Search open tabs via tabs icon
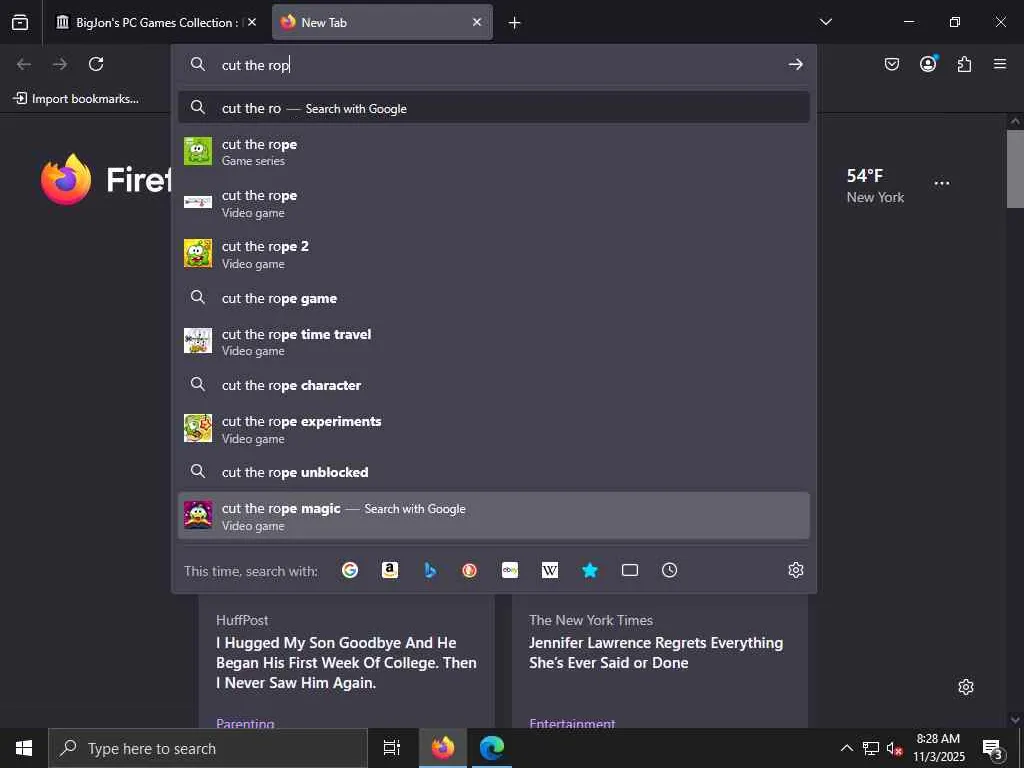This screenshot has width=1024, height=768. coord(630,570)
